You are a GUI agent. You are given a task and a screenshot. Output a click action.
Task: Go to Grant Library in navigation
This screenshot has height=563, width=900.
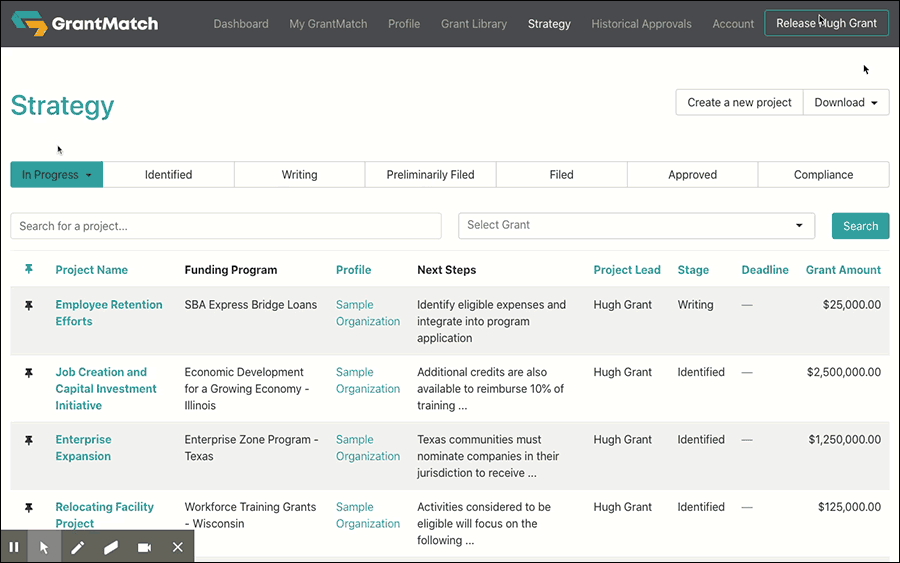tap(474, 24)
